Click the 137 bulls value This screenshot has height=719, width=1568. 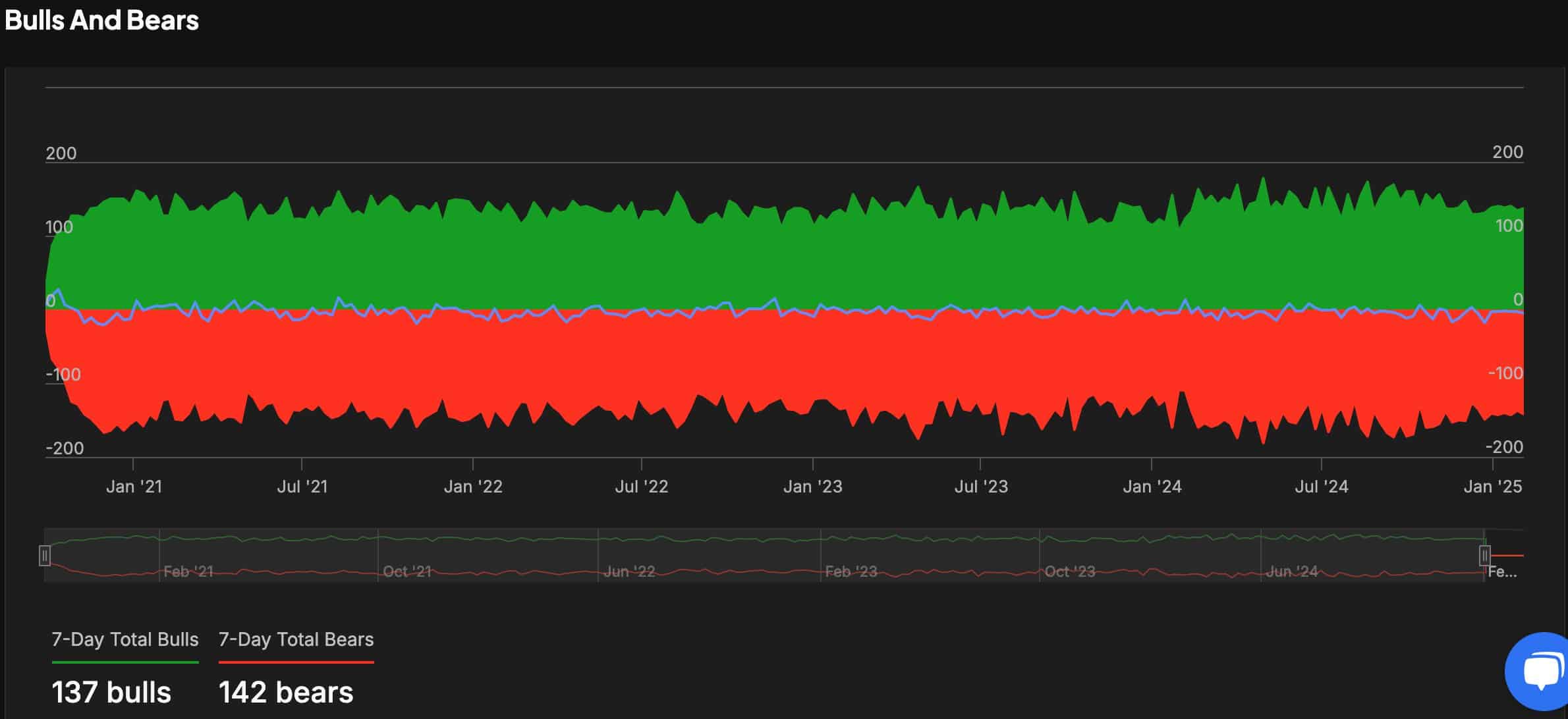tap(111, 692)
